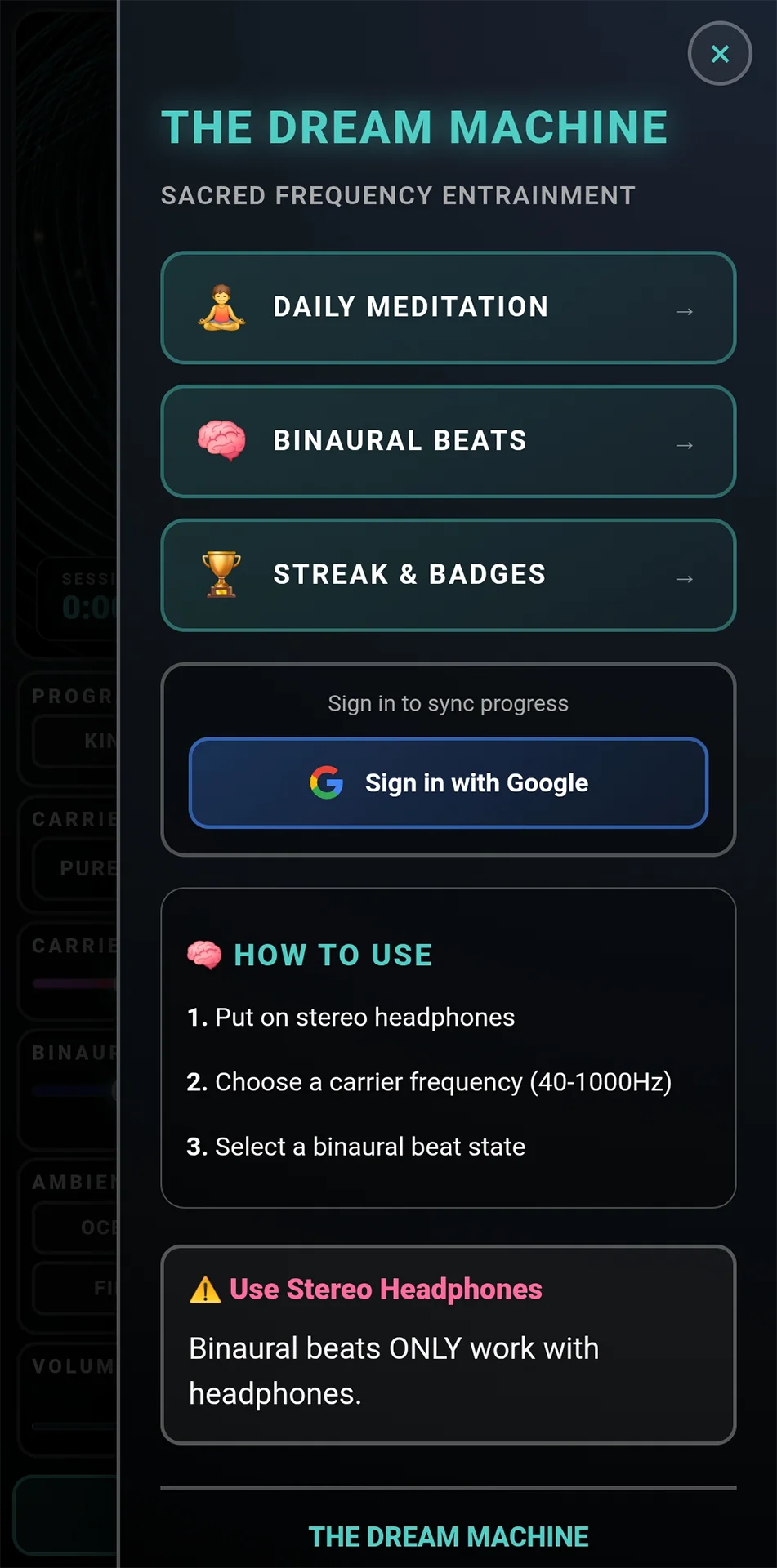
Task: Click the arrow on Daily Meditation
Action: coord(685,310)
